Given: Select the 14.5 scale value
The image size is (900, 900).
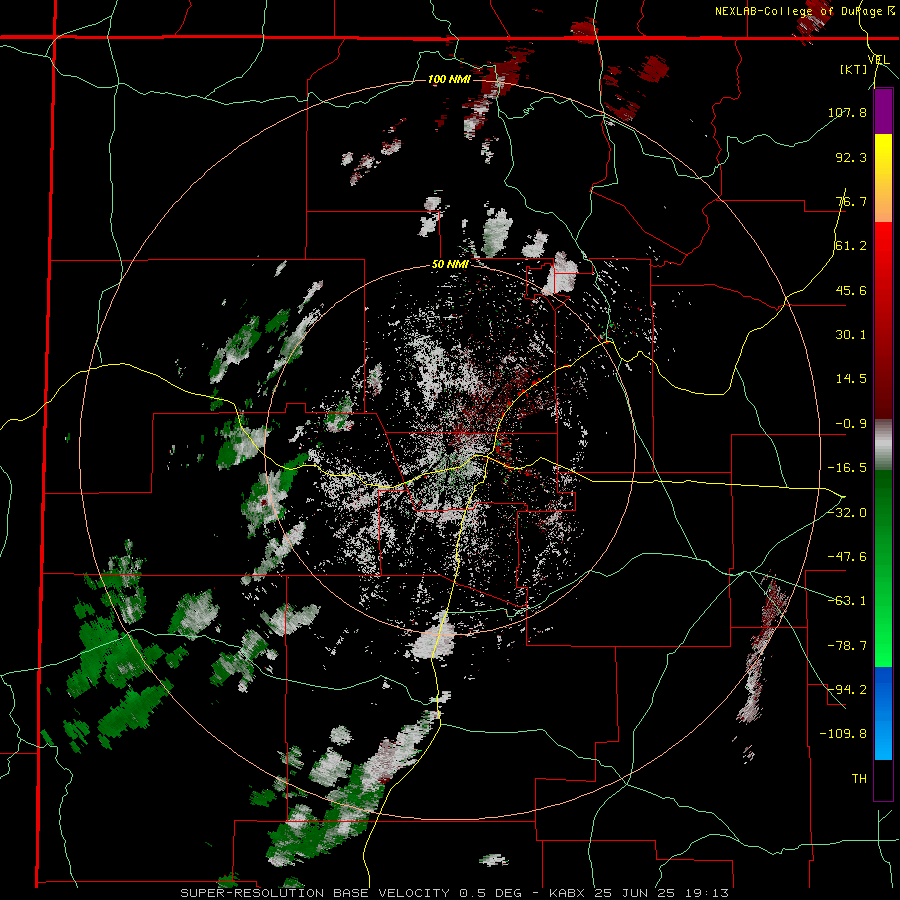Looking at the screenshot, I should (x=851, y=379).
